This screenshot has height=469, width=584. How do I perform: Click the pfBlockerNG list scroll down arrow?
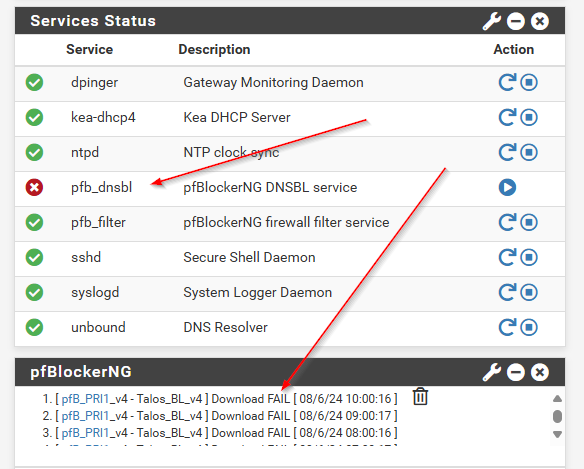(x=557, y=434)
